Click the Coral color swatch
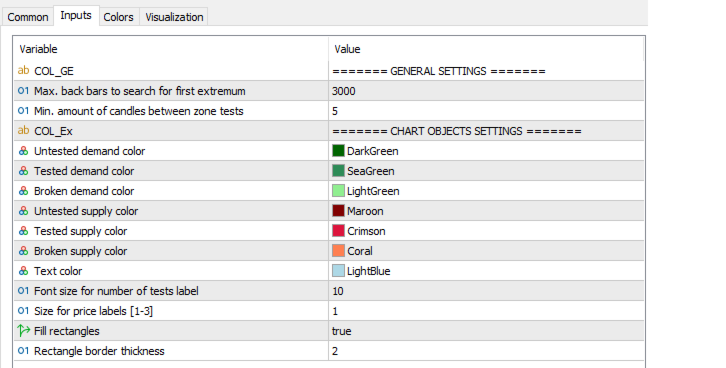The image size is (726, 368). (338, 251)
